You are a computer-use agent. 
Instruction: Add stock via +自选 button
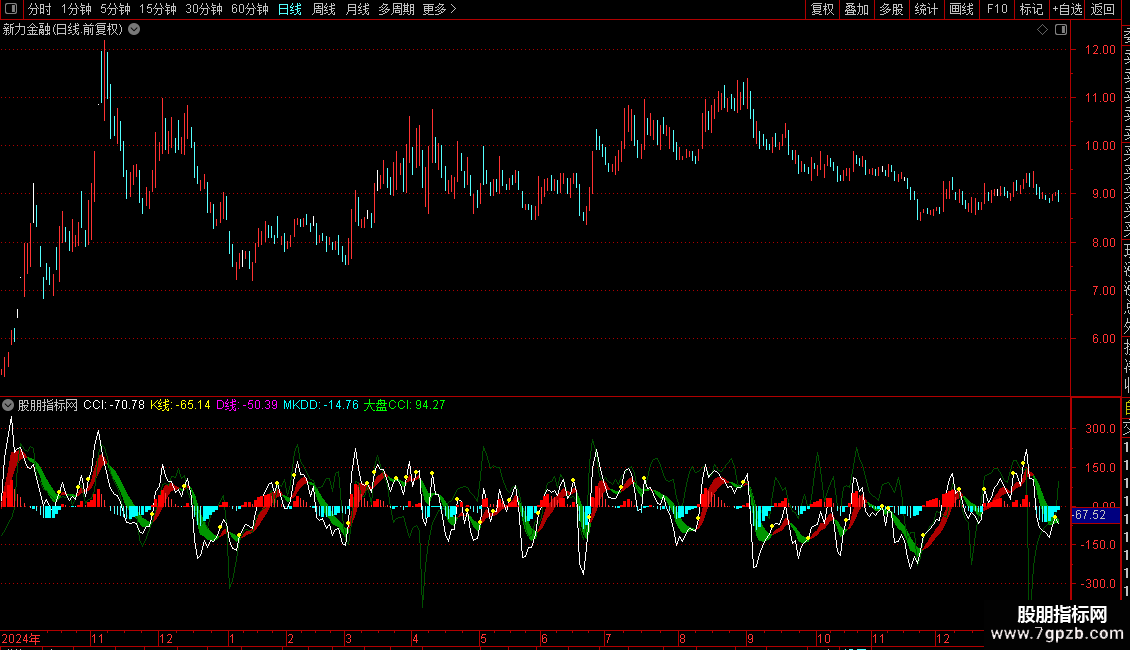pyautogui.click(x=1067, y=9)
